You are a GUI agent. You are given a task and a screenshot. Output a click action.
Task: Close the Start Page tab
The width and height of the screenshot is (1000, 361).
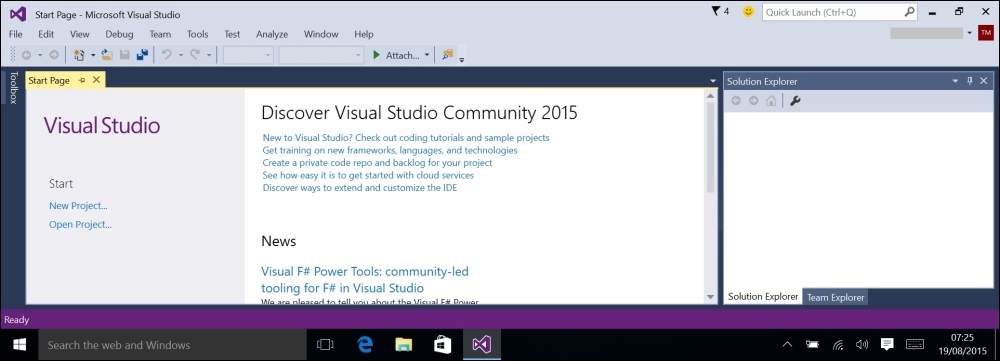pos(96,80)
